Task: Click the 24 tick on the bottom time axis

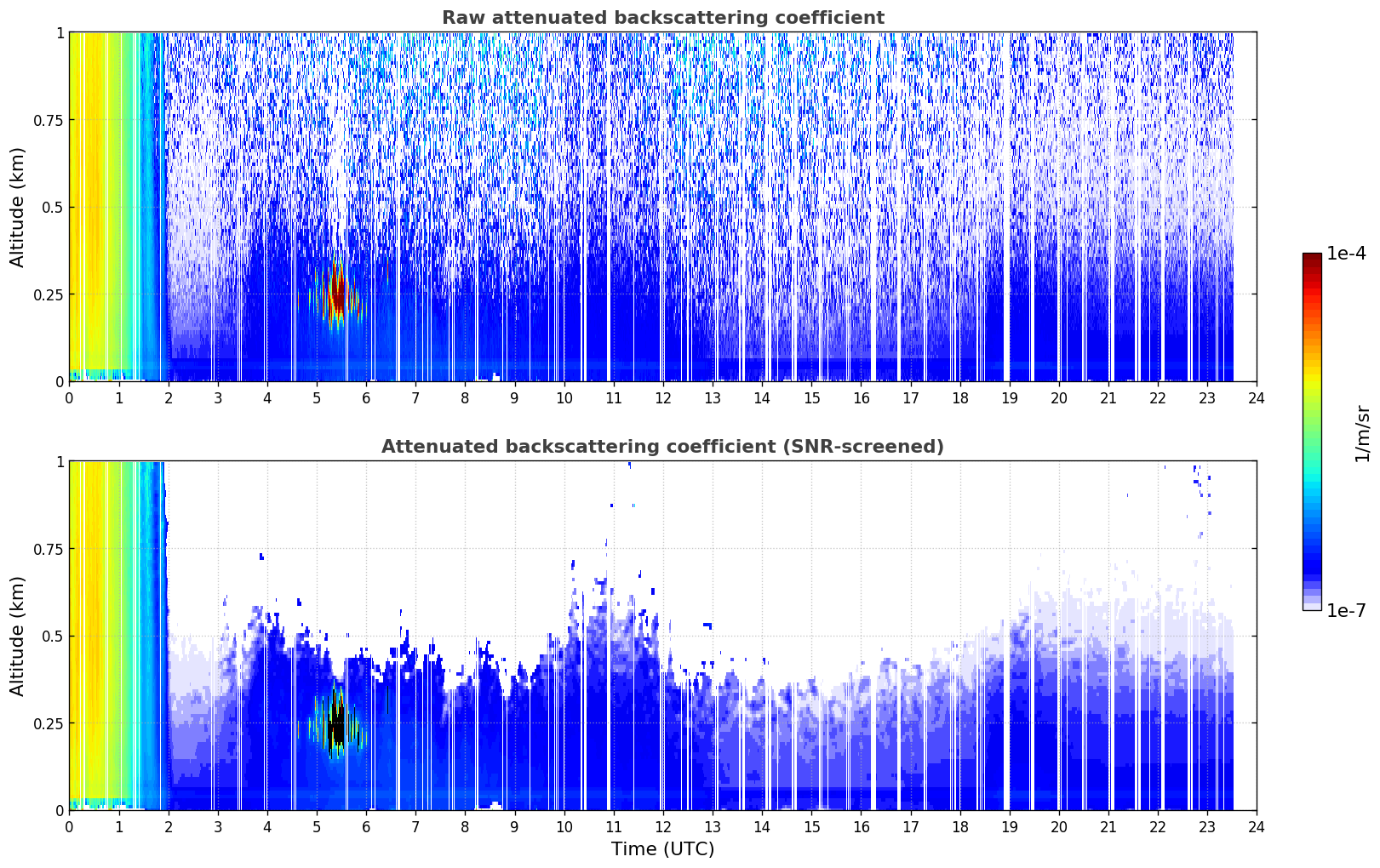Action: [1257, 827]
